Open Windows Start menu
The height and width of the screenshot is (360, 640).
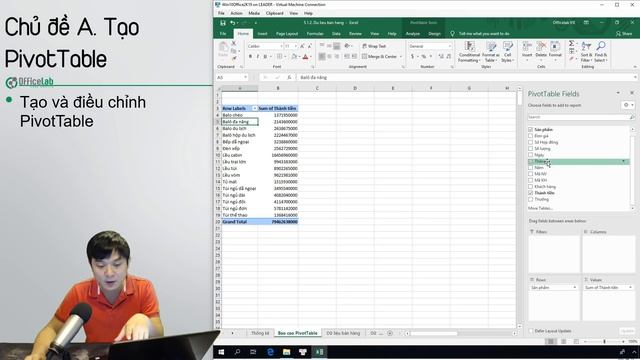click(x=221, y=352)
